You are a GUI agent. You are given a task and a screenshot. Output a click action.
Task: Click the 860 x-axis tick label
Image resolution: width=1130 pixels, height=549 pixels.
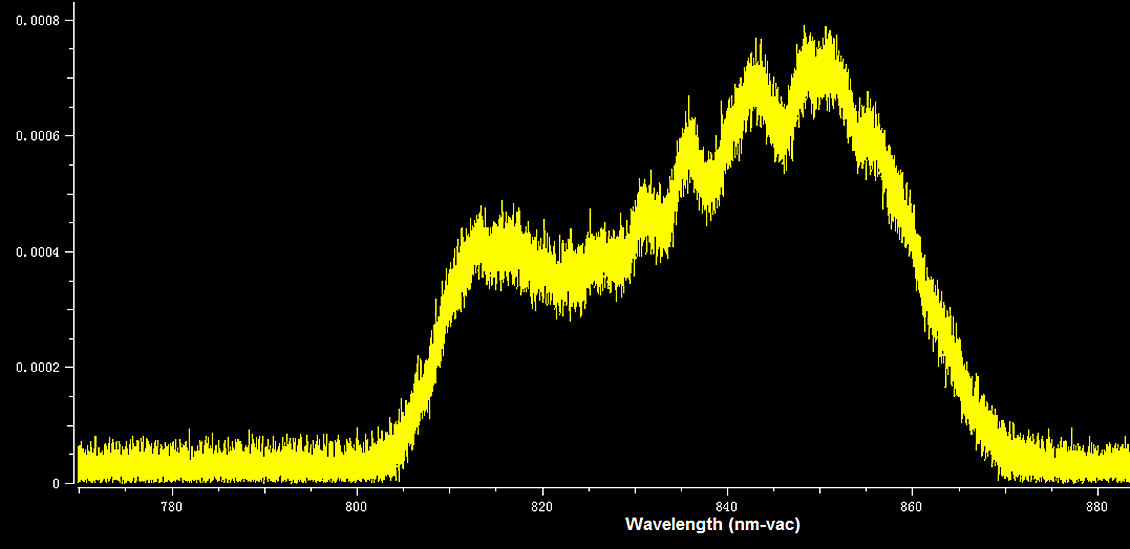[912, 504]
